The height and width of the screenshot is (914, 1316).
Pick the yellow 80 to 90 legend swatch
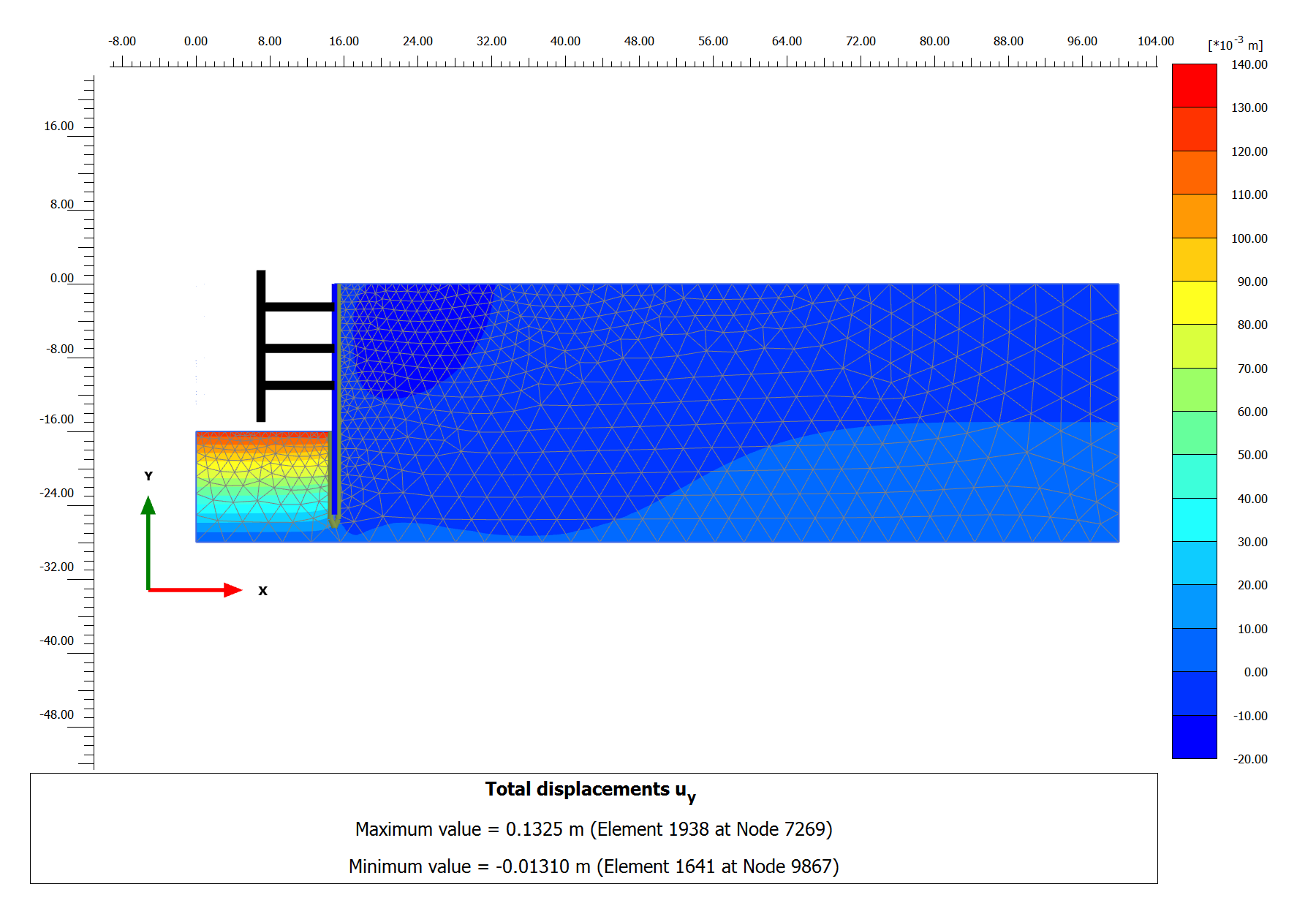tap(1194, 303)
